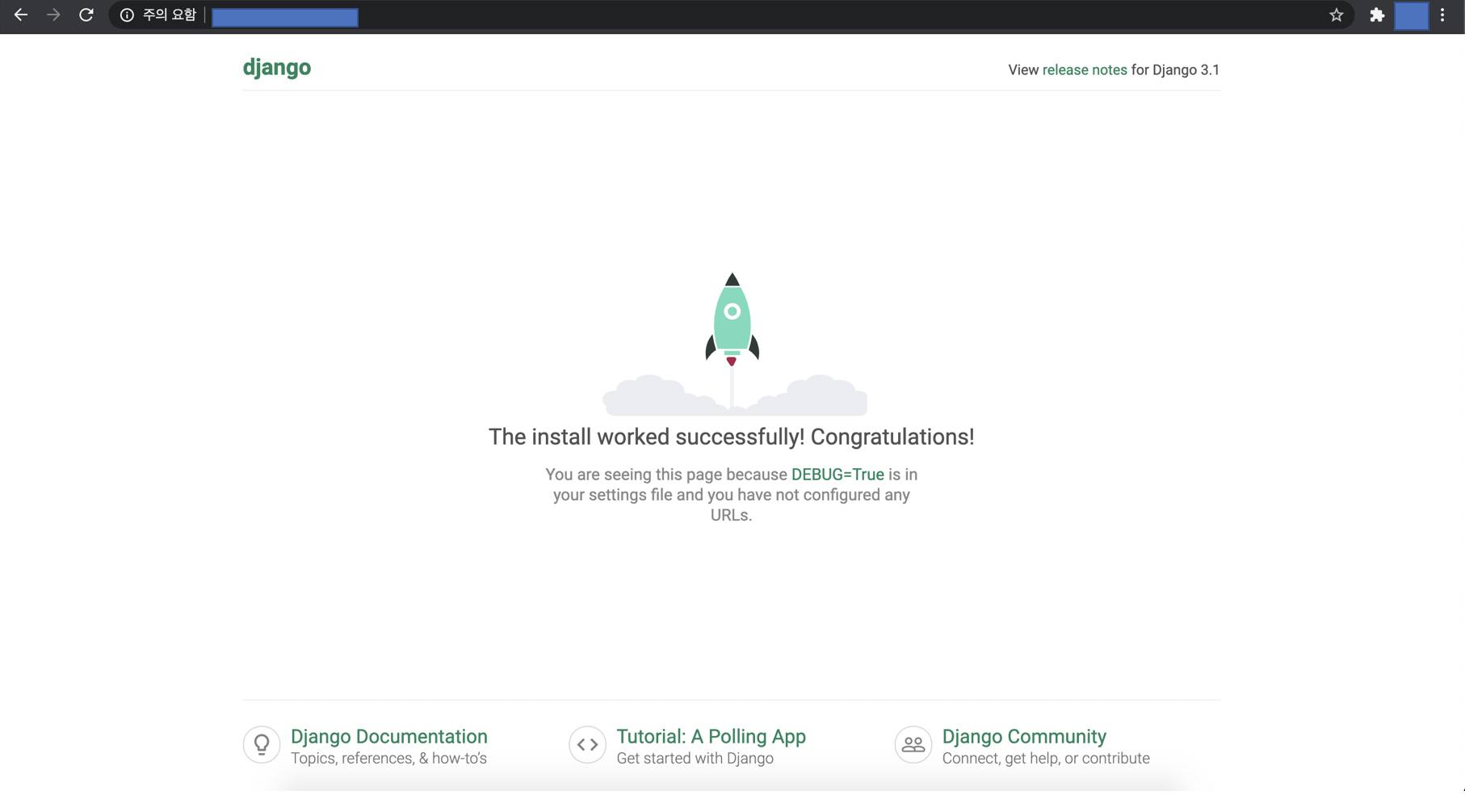The width and height of the screenshot is (1465, 812).
Task: Go back to the previous page
Action: [21, 15]
